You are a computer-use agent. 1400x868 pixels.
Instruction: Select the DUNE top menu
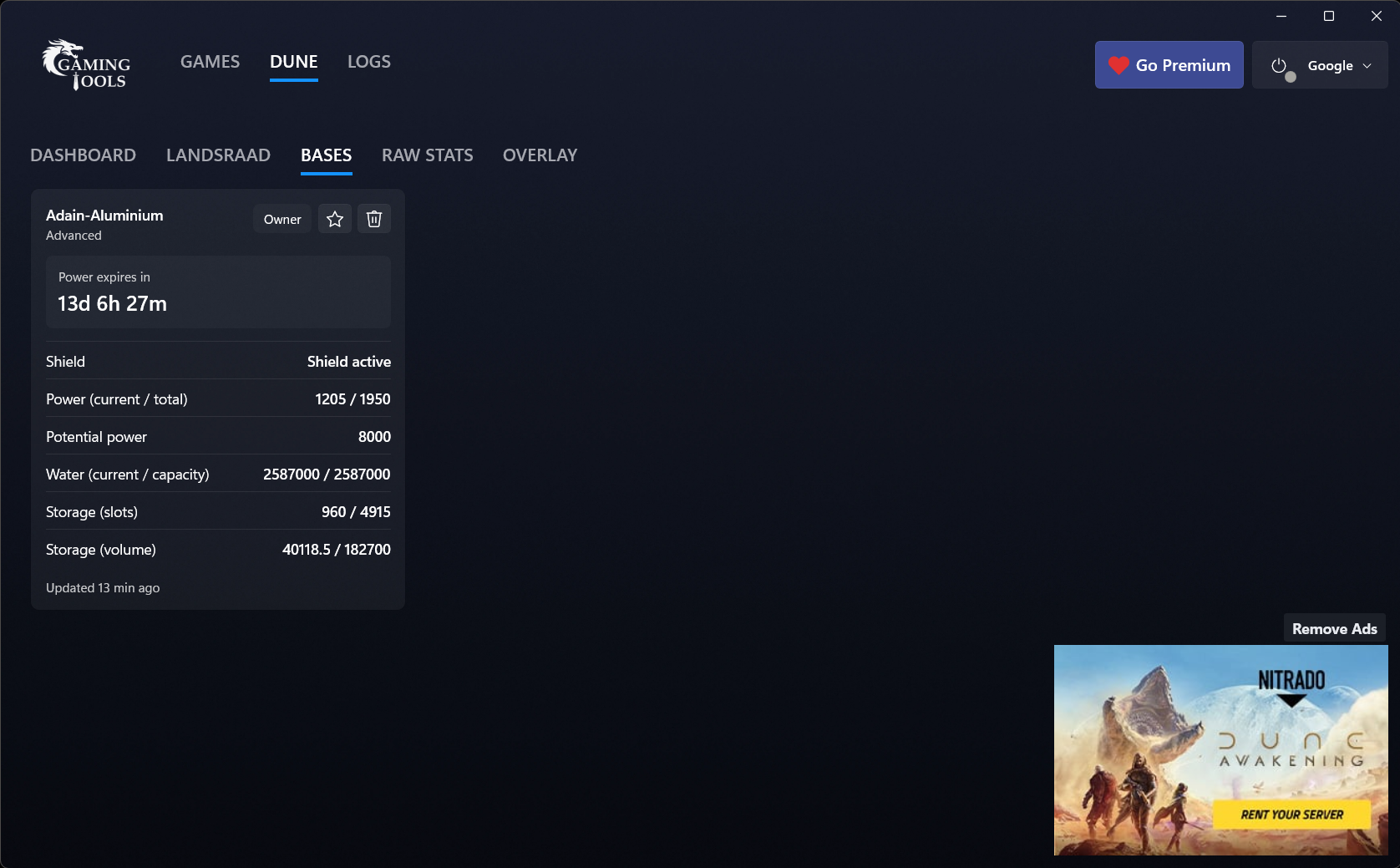tap(294, 62)
